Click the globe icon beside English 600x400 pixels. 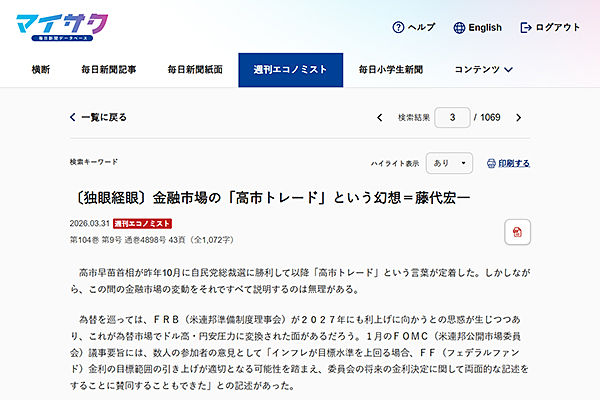click(x=459, y=27)
